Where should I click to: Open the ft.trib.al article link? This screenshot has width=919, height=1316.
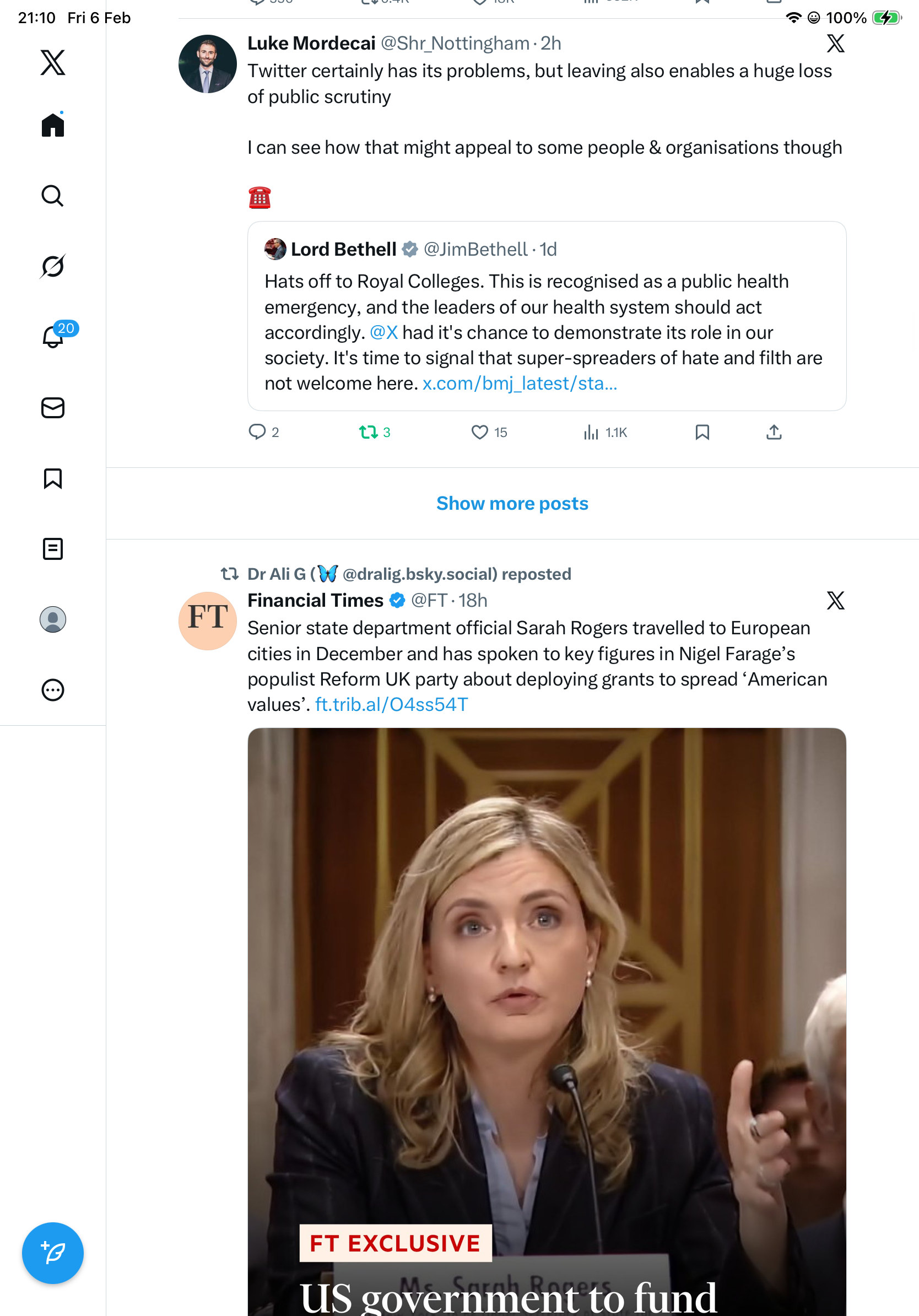click(x=391, y=704)
